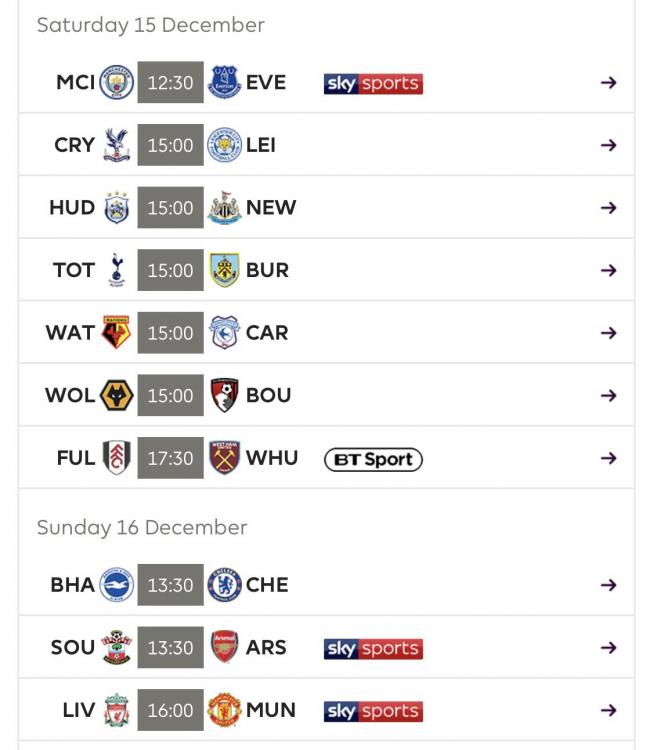Click the Arsenal cannon crest

224,648
